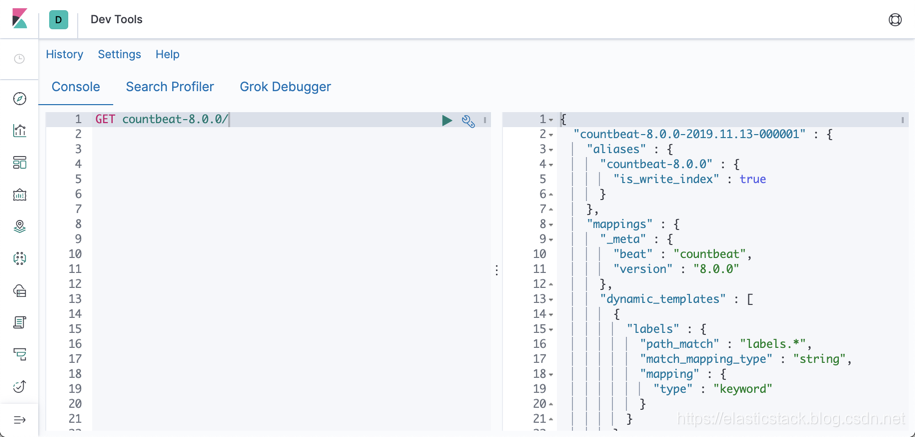Click the "mappings" key on line 8
The image size is (915, 437).
(x=620, y=225)
